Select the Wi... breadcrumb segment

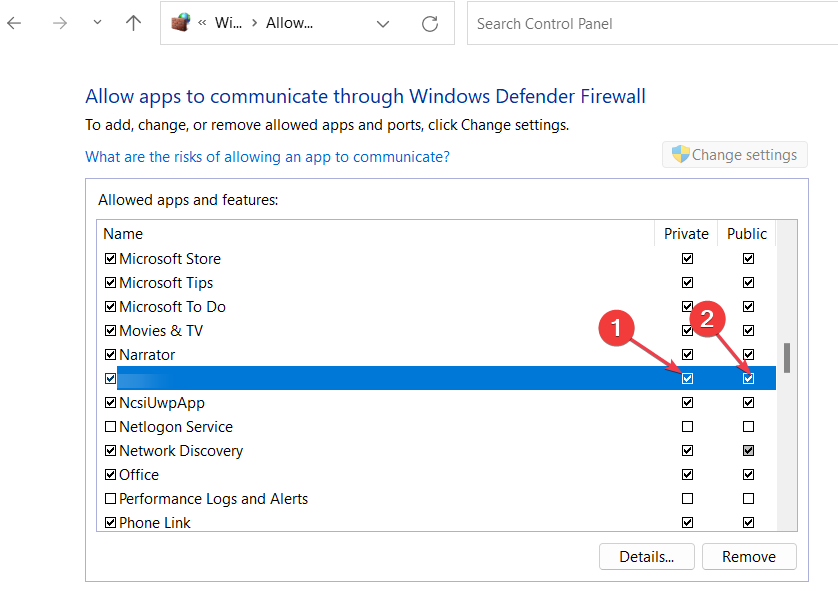pyautogui.click(x=228, y=23)
